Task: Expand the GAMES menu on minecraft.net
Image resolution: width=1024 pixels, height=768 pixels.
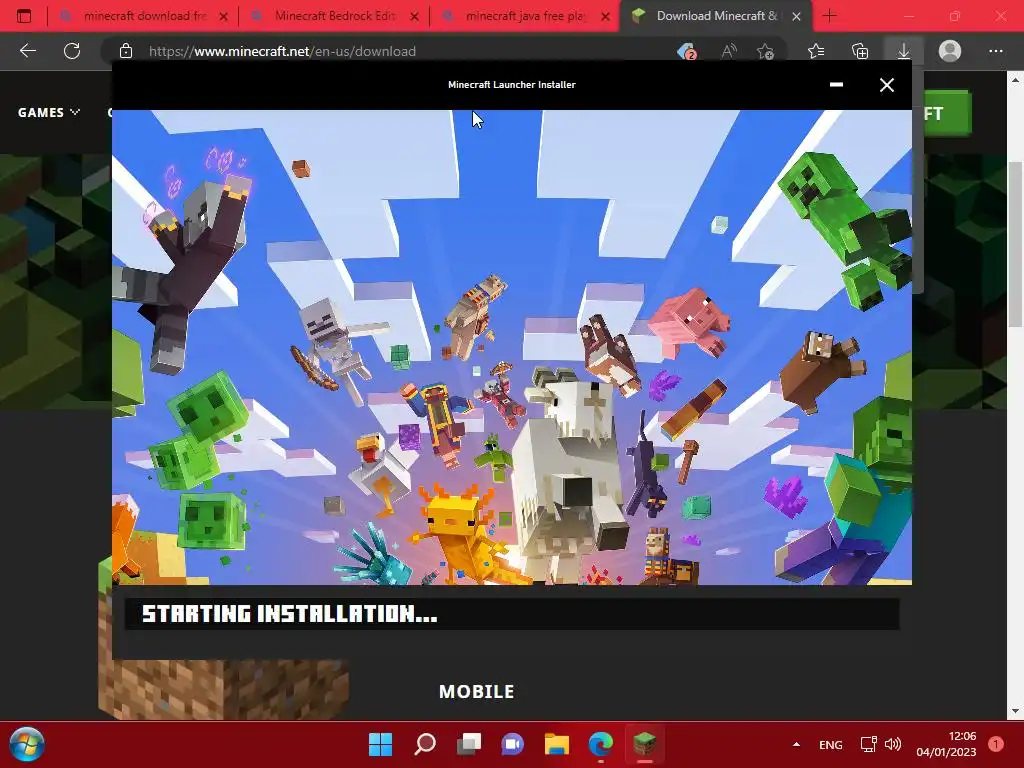Action: [49, 112]
